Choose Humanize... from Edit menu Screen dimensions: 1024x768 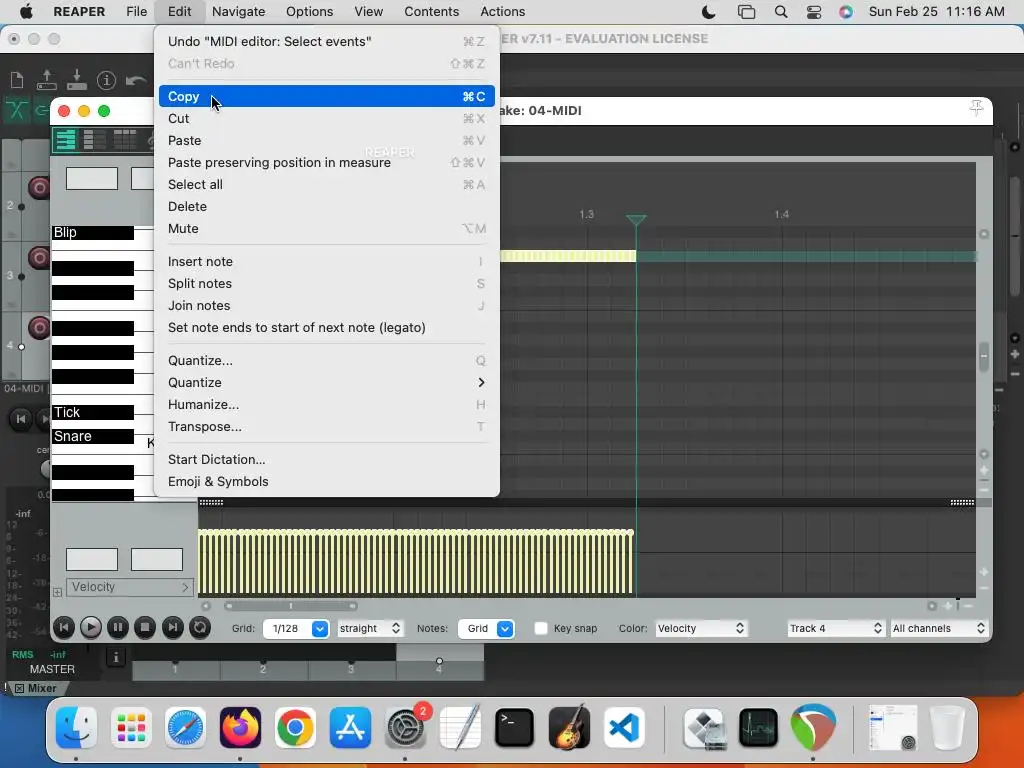coord(327,405)
